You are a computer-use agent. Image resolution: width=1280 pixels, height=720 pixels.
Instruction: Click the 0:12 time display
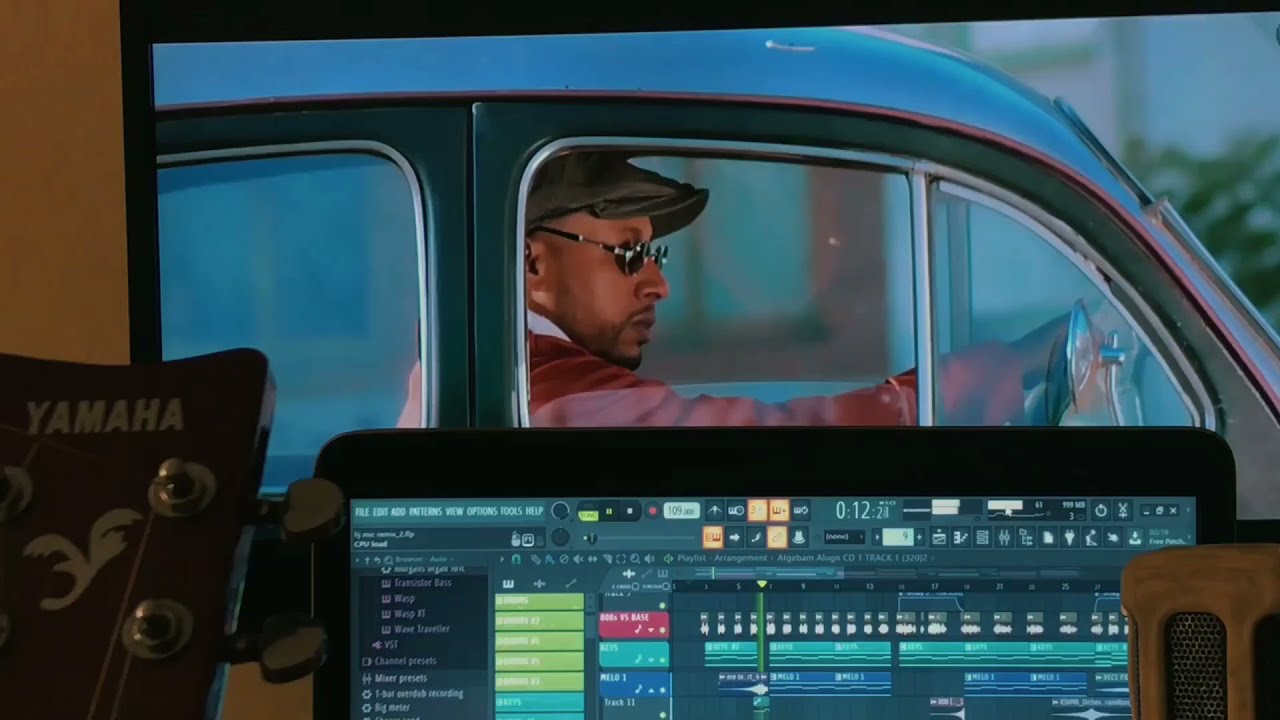[x=862, y=511]
